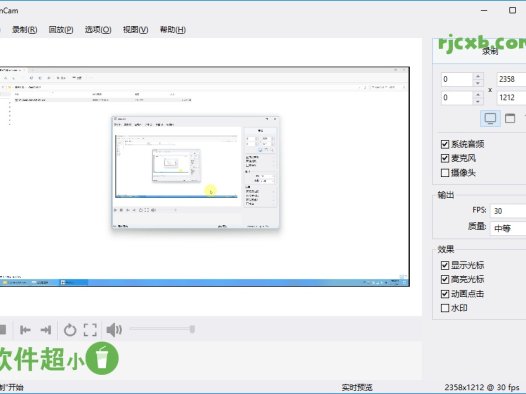Viewport: 526px width, 394px height.
Task: Increase the top 0 offset spinner
Action: click(x=478, y=76)
